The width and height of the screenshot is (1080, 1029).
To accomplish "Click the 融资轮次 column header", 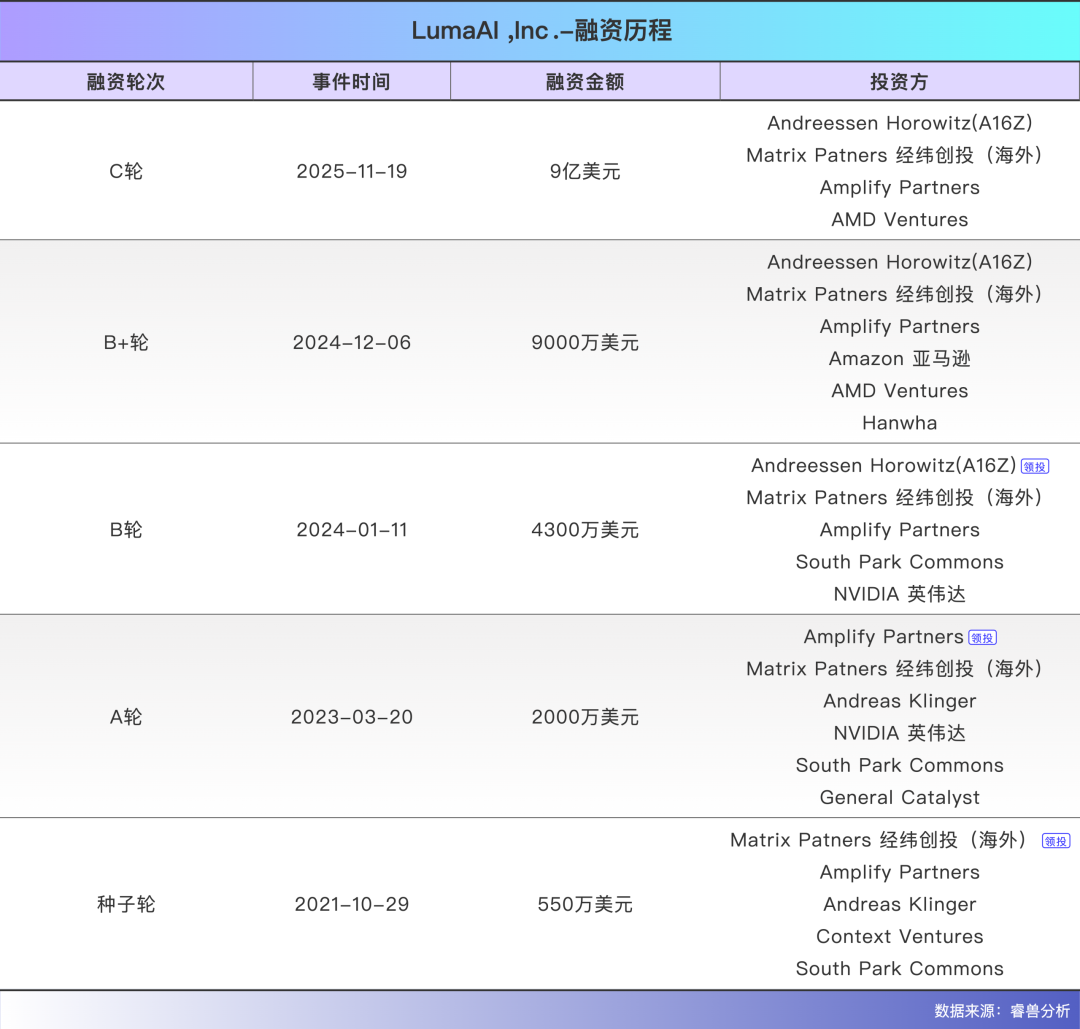I will tap(126, 81).
